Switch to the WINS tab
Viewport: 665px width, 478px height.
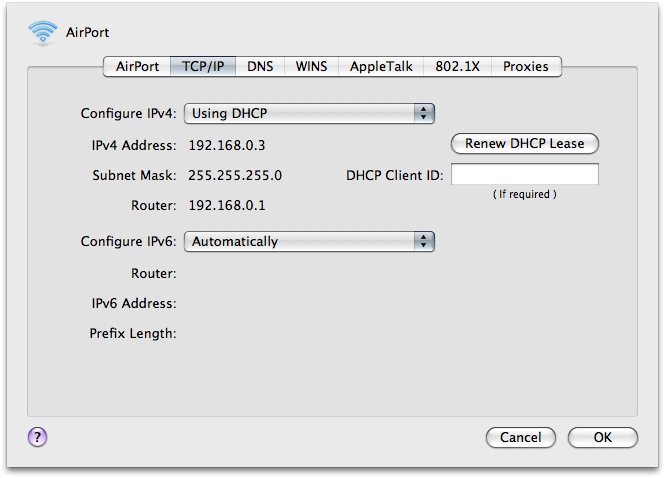click(x=311, y=67)
